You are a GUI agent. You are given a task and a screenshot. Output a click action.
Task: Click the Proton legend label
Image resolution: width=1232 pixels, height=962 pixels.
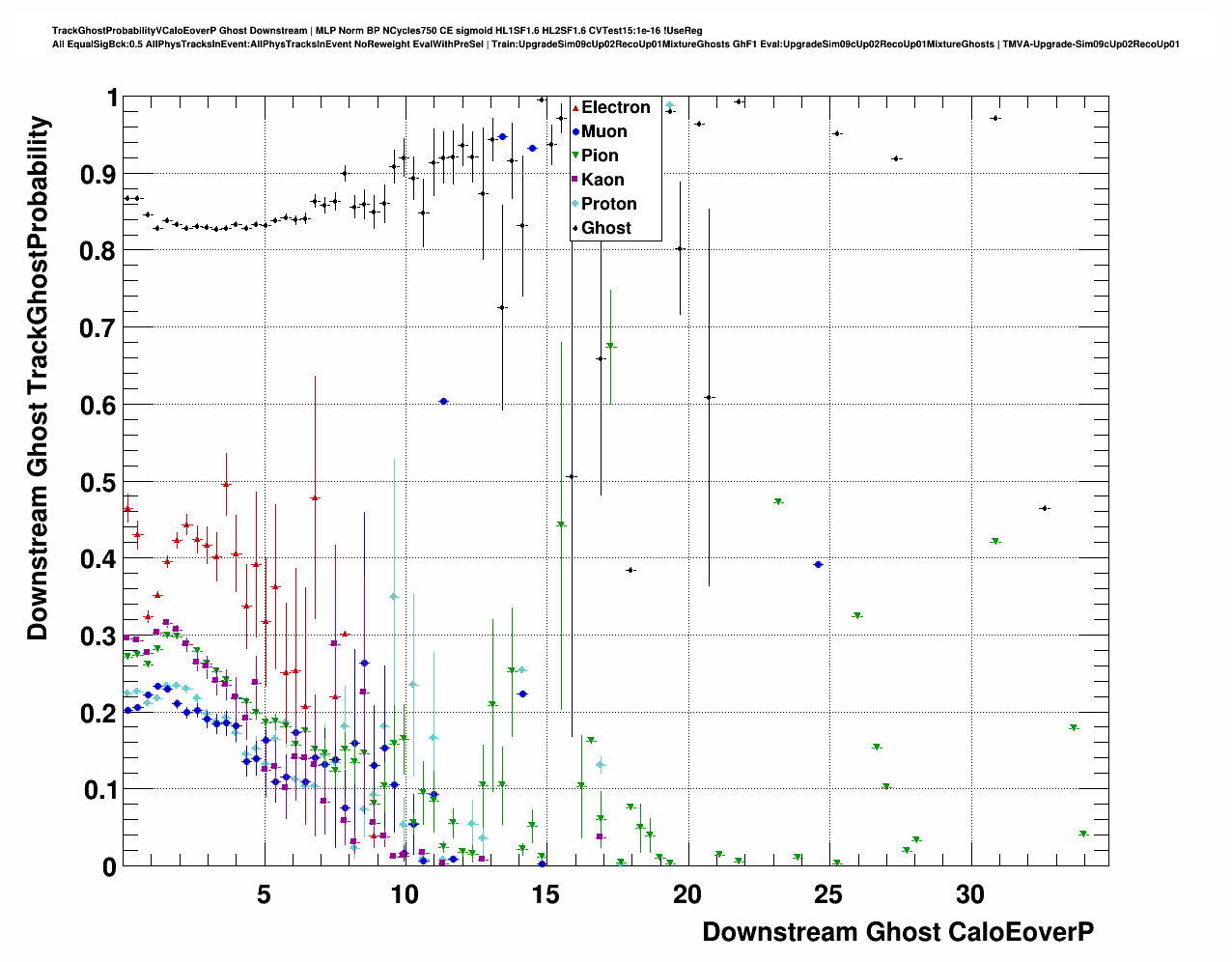click(x=608, y=204)
